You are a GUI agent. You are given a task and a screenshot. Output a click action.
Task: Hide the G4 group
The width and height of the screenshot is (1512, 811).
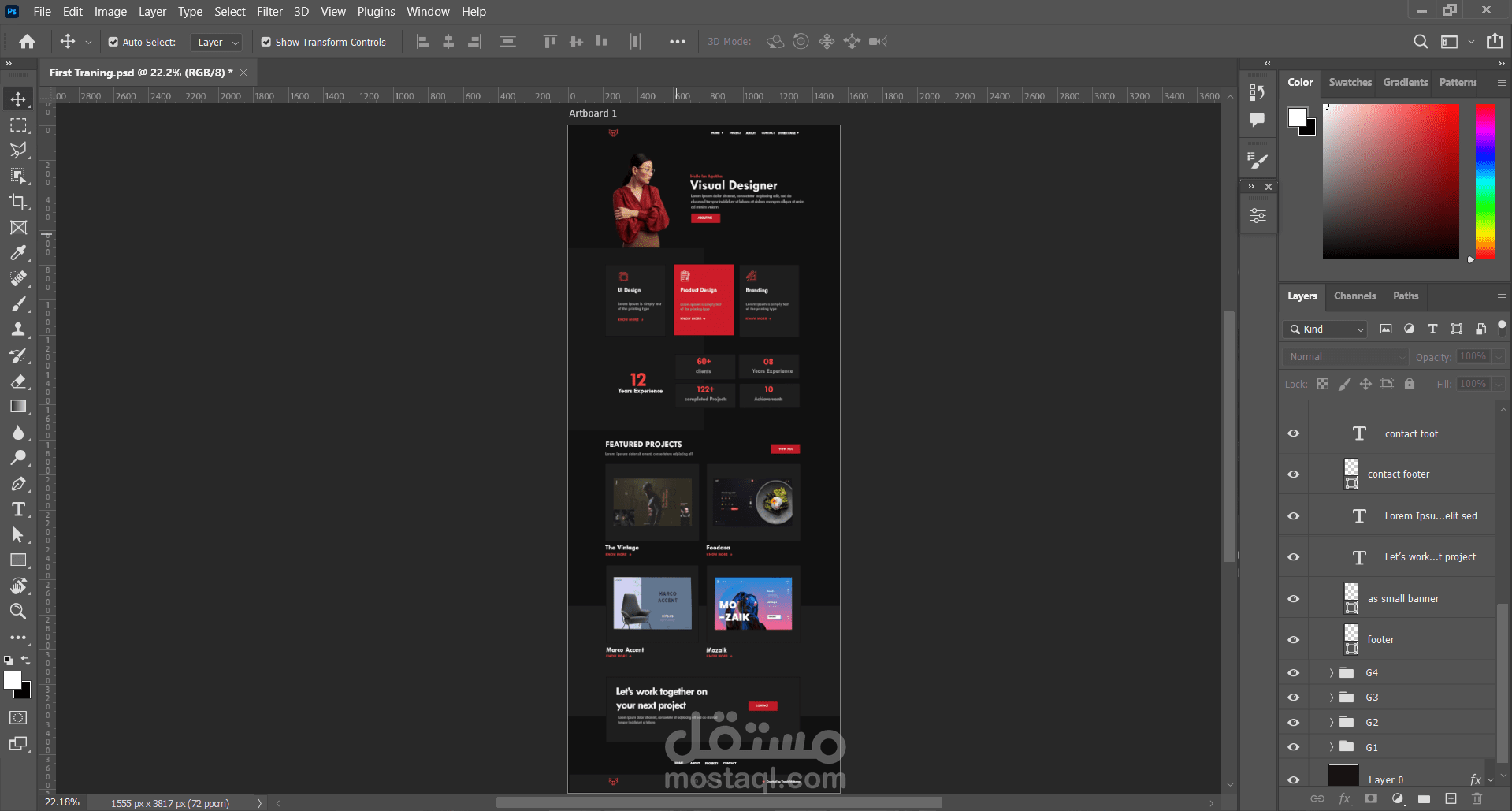point(1294,673)
